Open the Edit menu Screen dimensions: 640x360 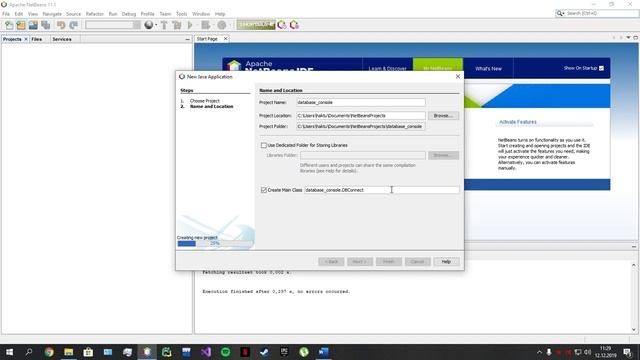click(19, 14)
